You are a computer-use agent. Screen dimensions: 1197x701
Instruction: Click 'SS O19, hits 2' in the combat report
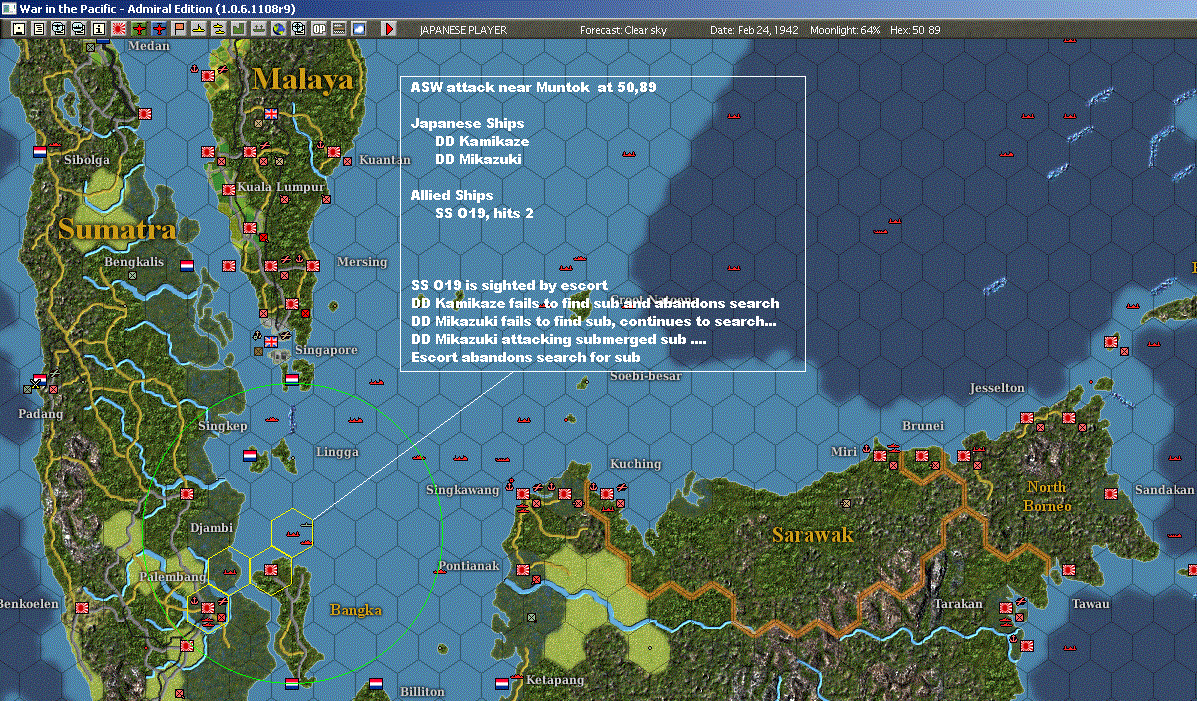click(x=484, y=213)
